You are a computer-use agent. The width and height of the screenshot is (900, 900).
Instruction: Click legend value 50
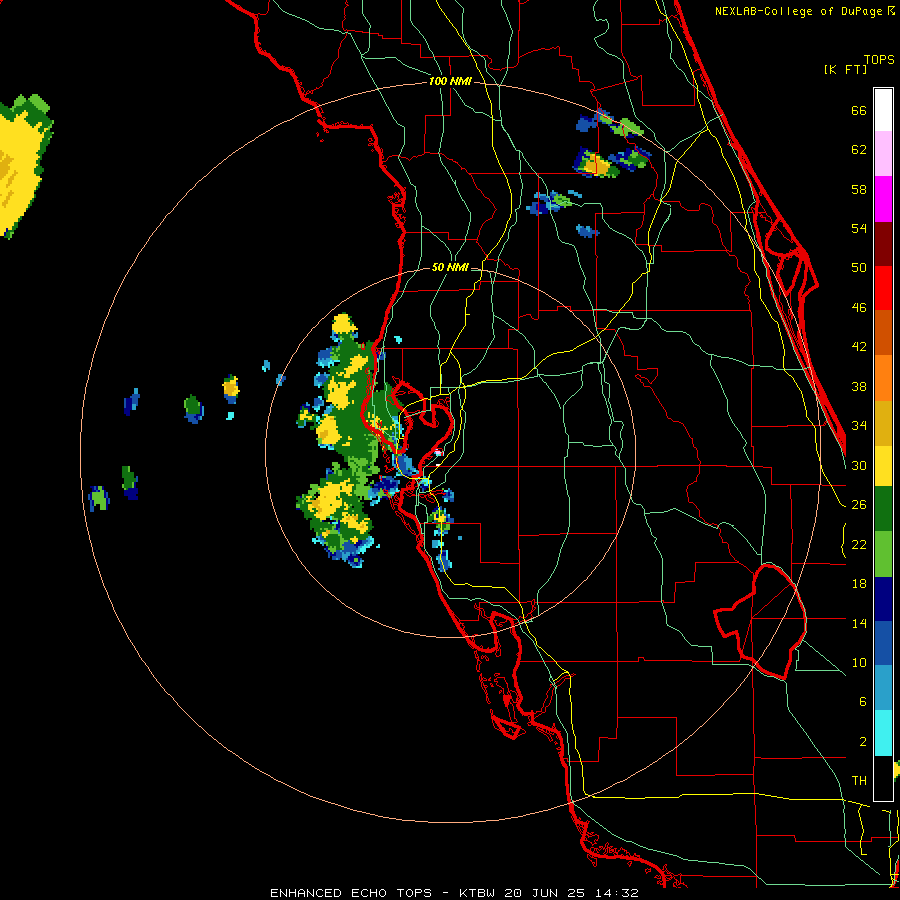(x=859, y=268)
